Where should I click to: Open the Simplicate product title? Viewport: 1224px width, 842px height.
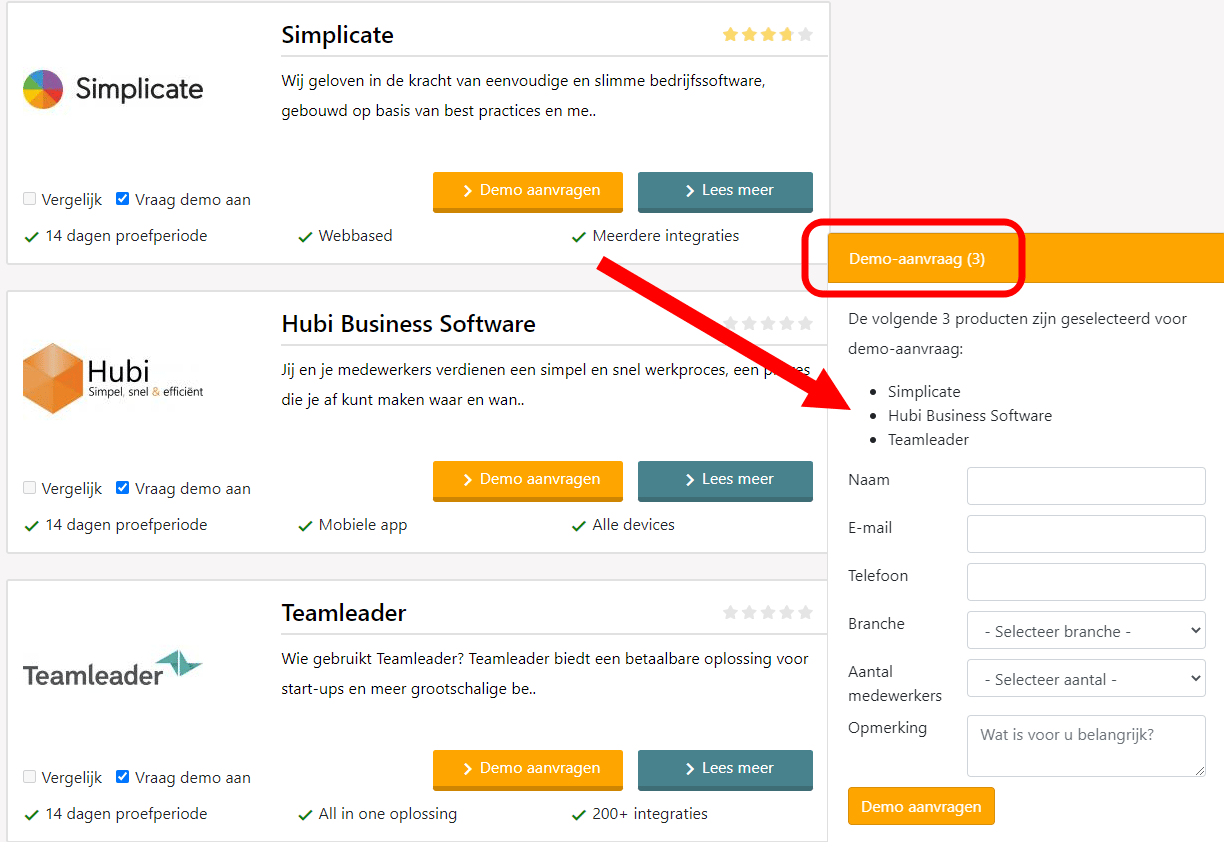click(x=338, y=35)
